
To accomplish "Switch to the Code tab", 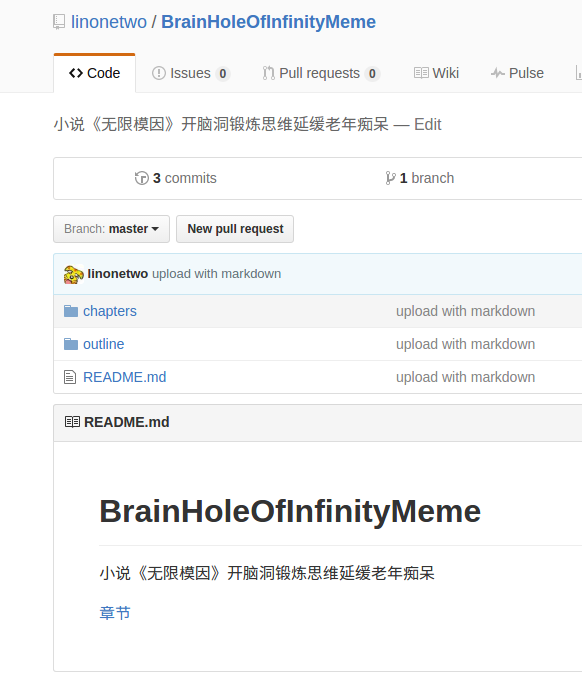I will pyautogui.click(x=94, y=73).
